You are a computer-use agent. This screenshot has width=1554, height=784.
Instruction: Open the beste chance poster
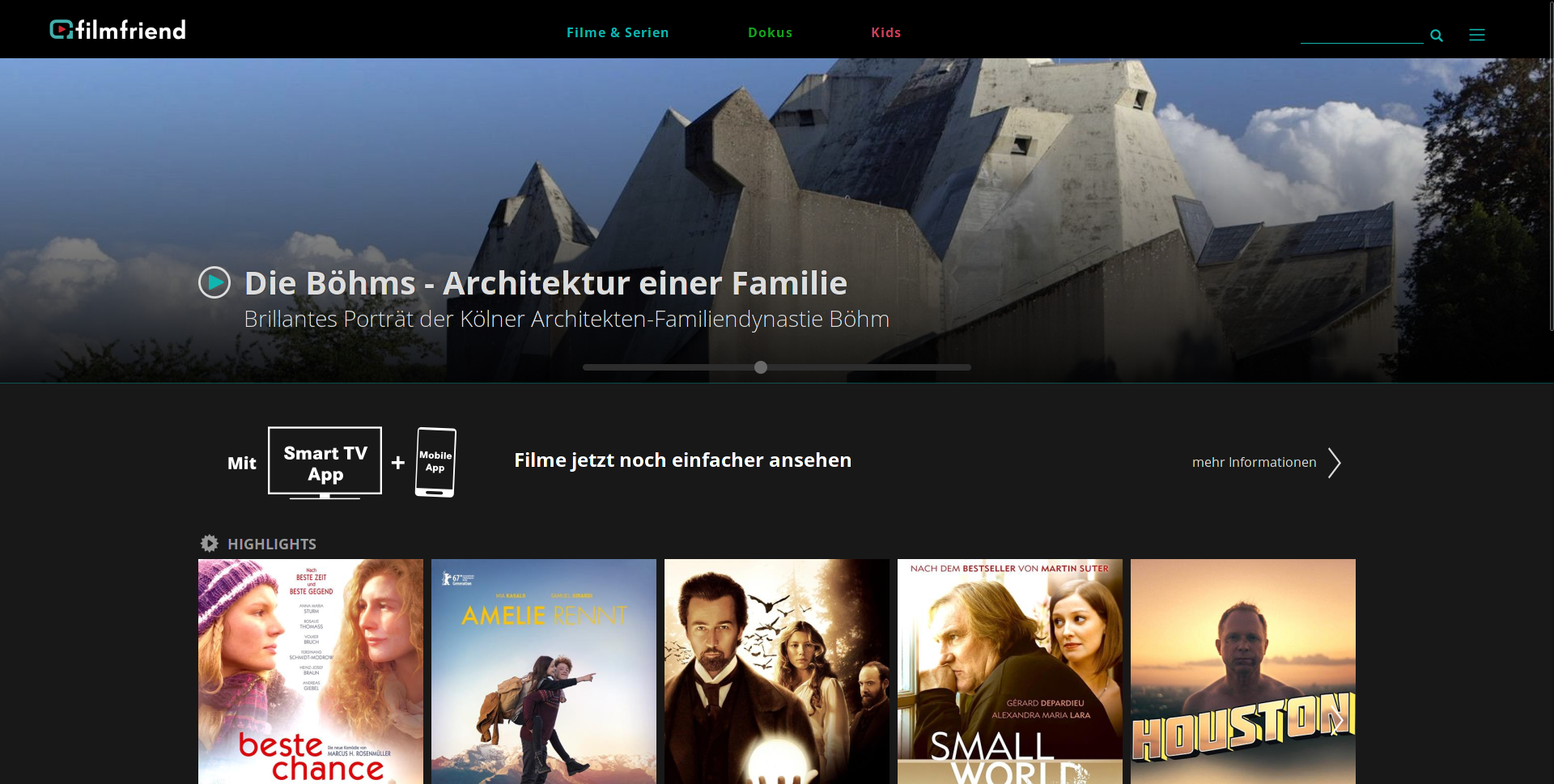coord(311,672)
